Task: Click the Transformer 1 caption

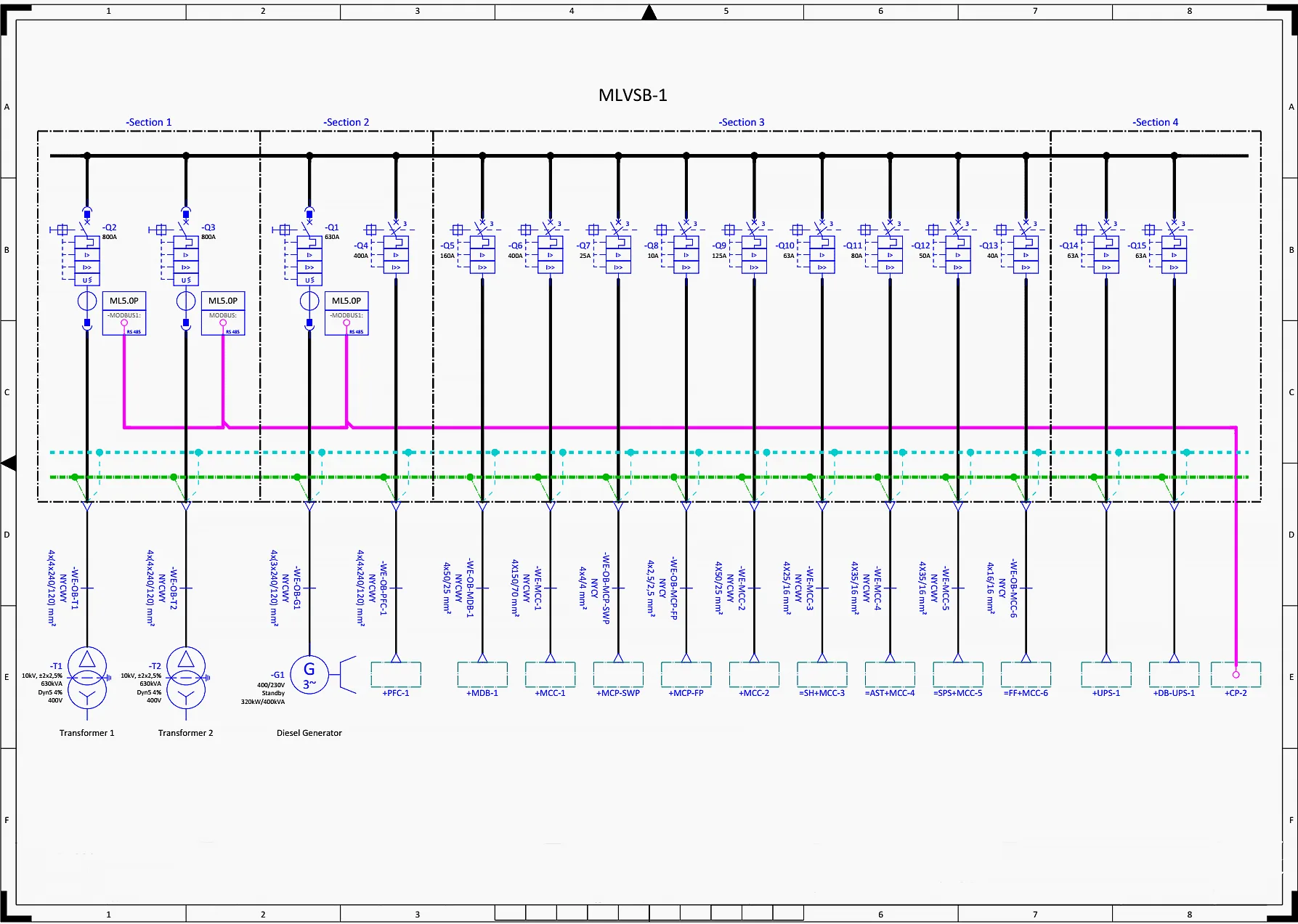Action: 87,733
